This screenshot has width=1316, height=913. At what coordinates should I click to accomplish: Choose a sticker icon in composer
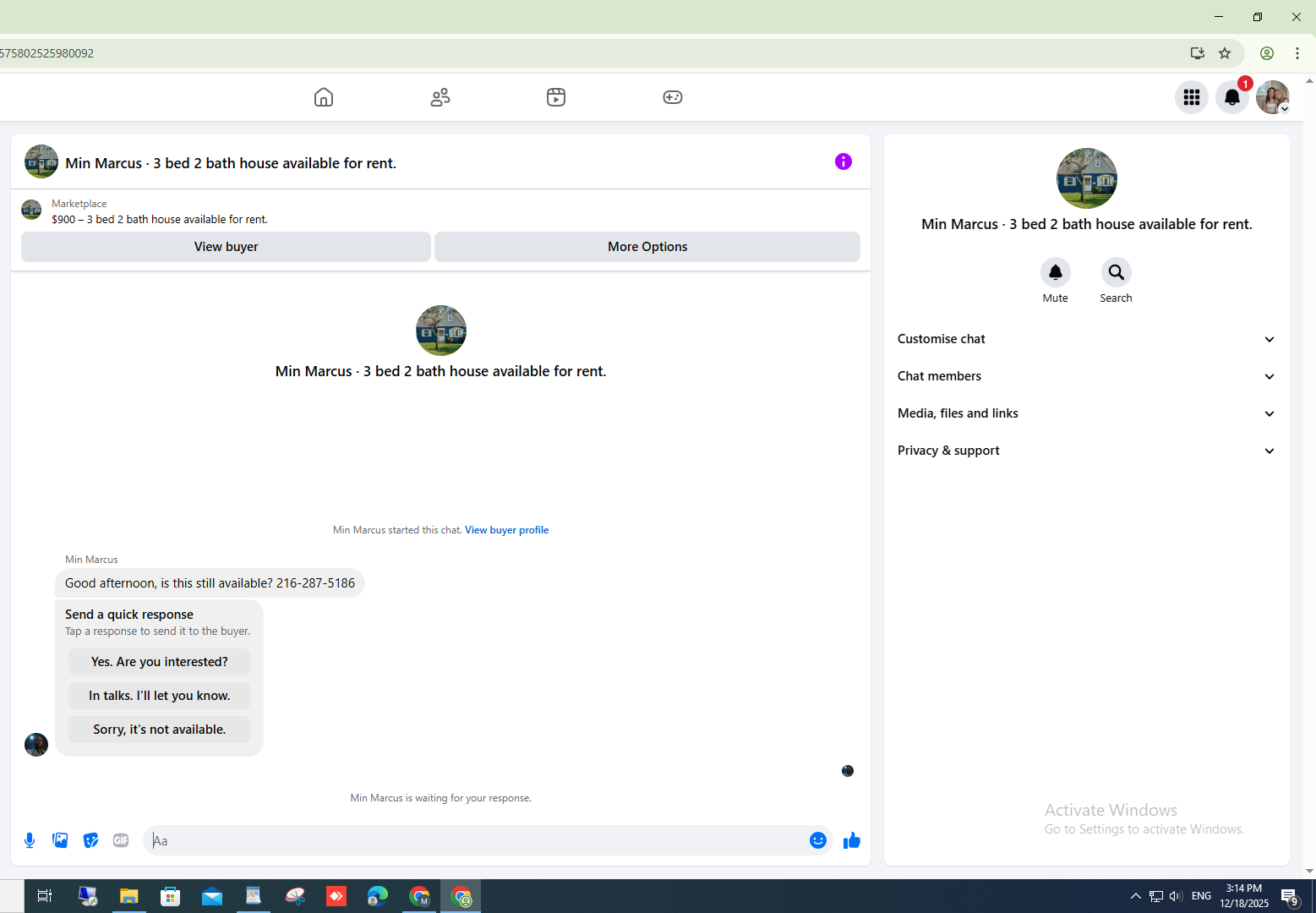tap(90, 840)
